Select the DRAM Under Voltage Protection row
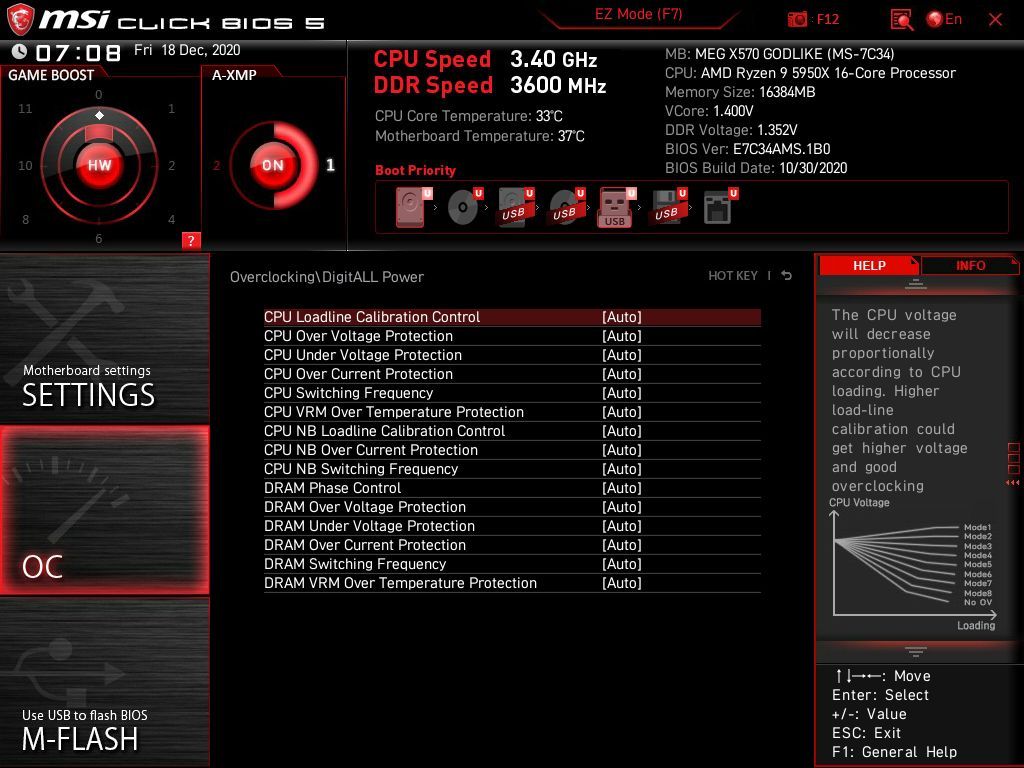Image resolution: width=1024 pixels, height=768 pixels. point(512,526)
